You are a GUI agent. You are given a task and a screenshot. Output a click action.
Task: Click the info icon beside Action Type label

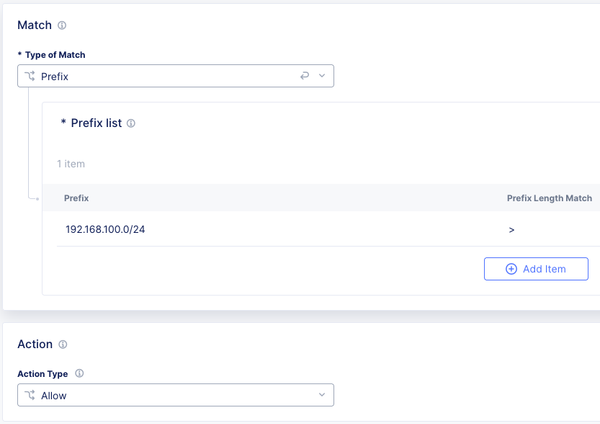pyautogui.click(x=79, y=374)
